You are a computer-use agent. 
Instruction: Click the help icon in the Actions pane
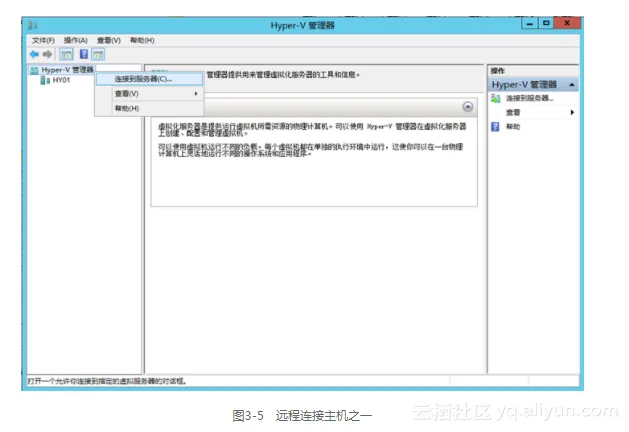tap(495, 127)
